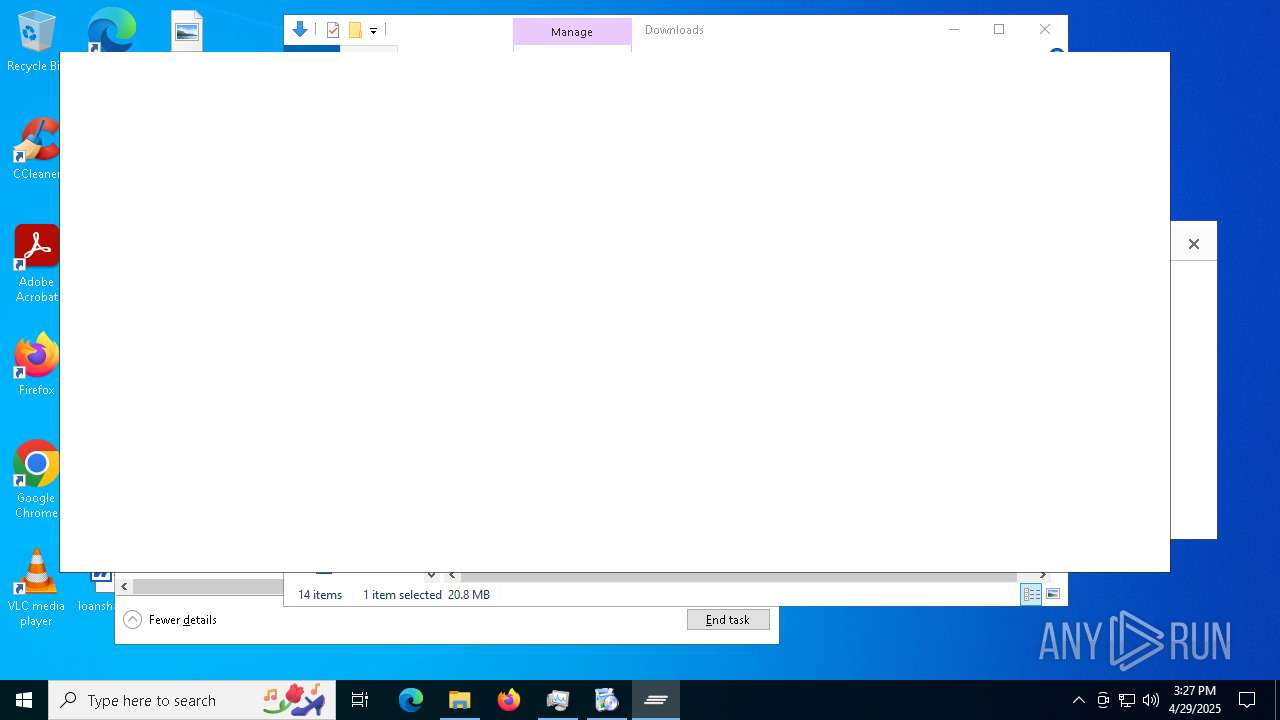Click '1 item selected 20.8 MB' status text
This screenshot has width=1280, height=720.
426,594
